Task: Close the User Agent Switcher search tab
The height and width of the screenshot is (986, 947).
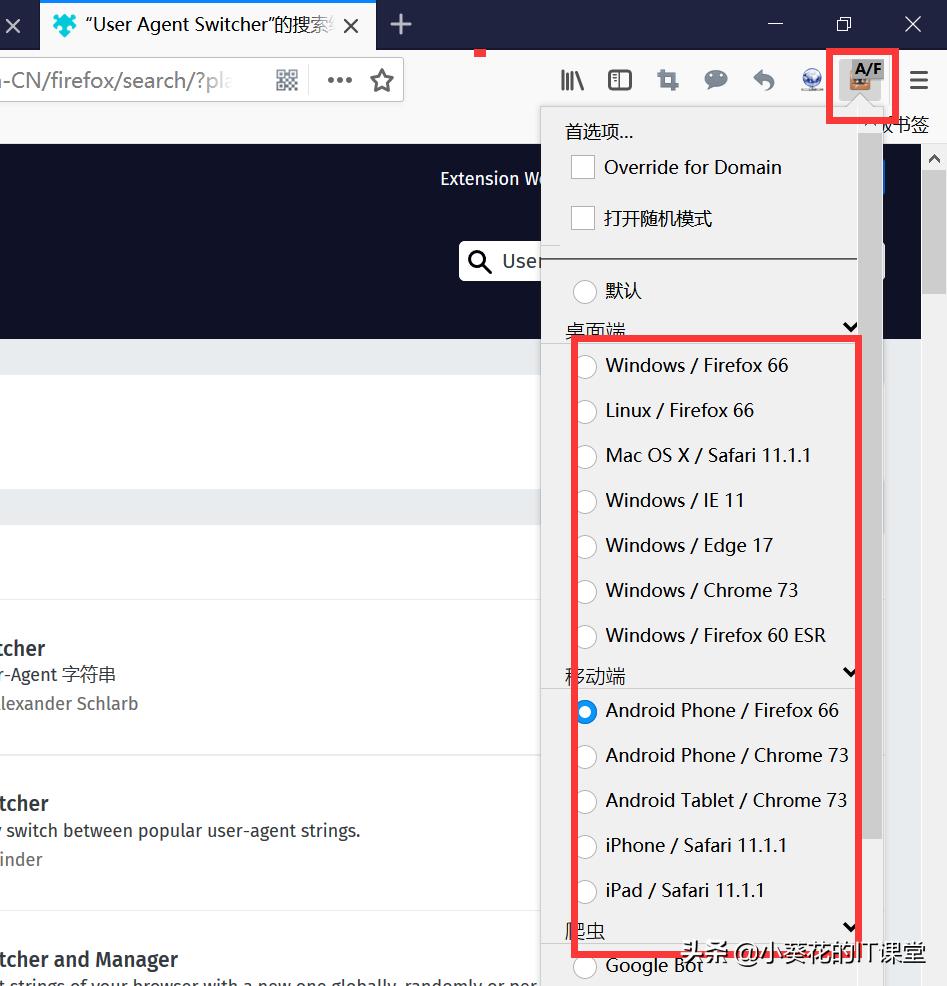Action: point(352,26)
